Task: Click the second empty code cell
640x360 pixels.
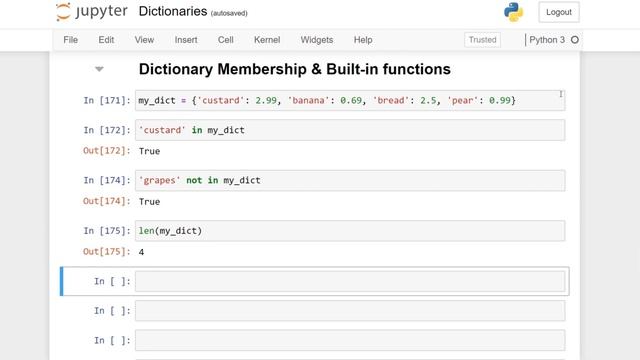Action: pyautogui.click(x=350, y=311)
